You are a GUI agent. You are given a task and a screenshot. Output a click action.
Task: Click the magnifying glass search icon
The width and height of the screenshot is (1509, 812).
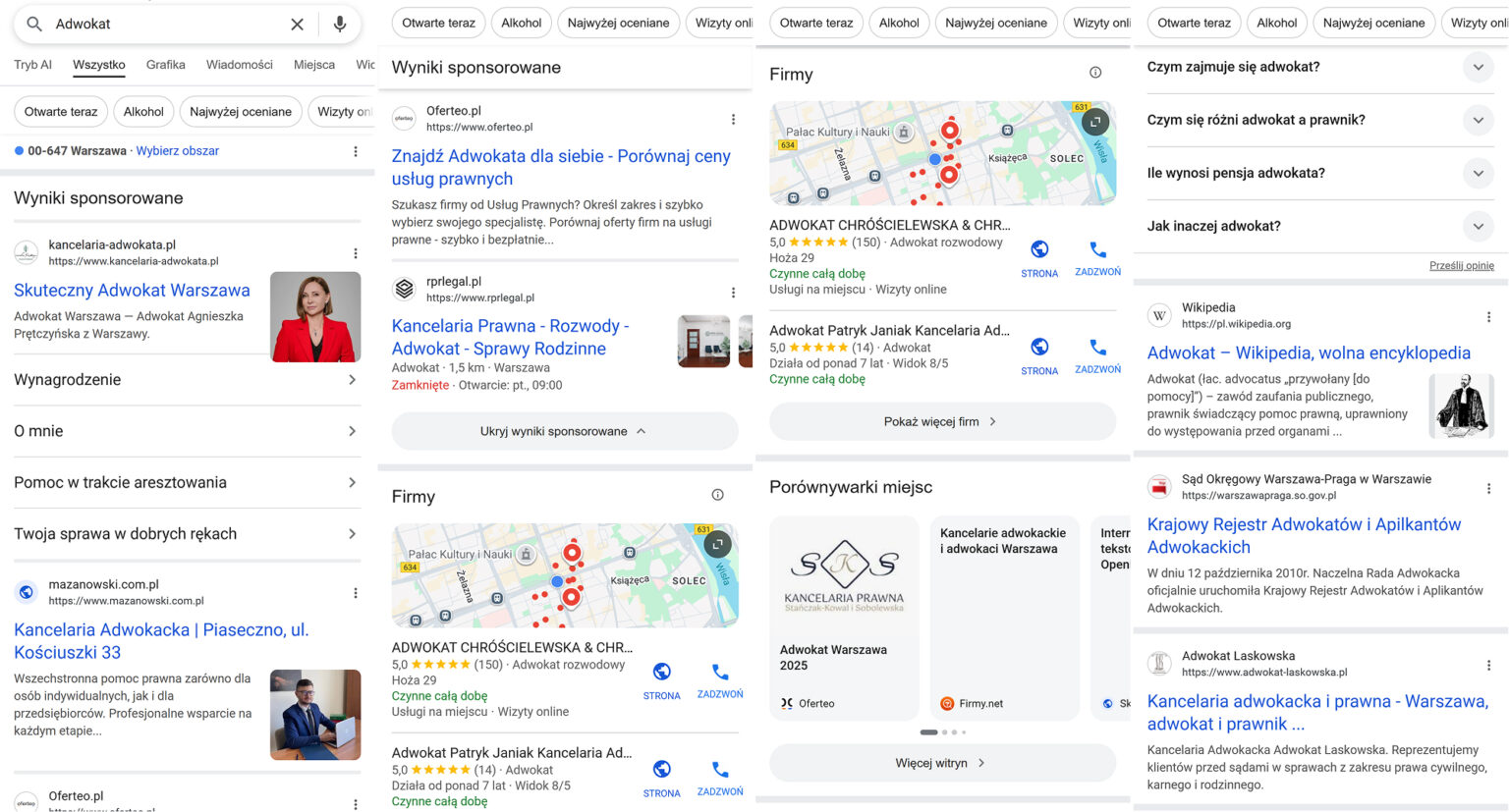(x=34, y=24)
